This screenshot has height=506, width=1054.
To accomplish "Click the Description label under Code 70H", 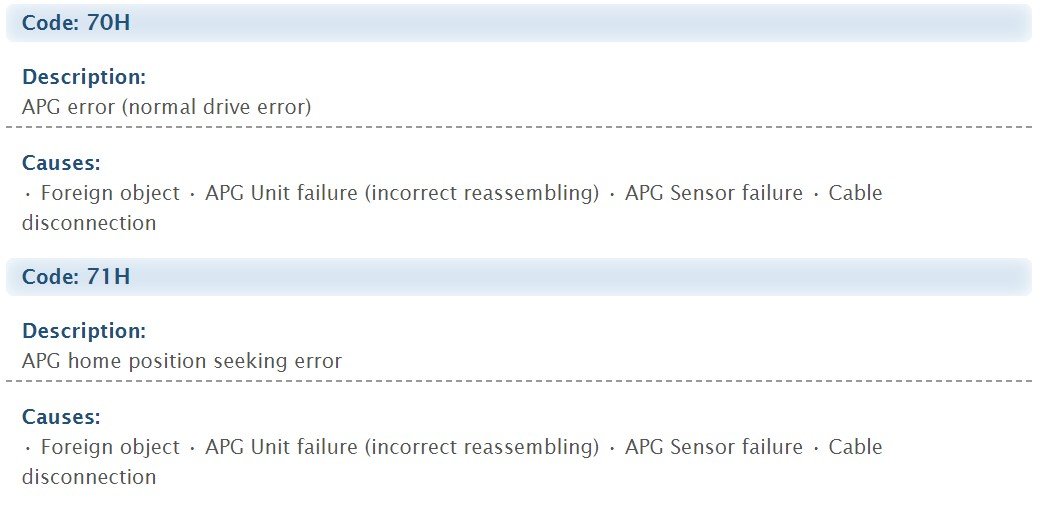I will point(84,77).
